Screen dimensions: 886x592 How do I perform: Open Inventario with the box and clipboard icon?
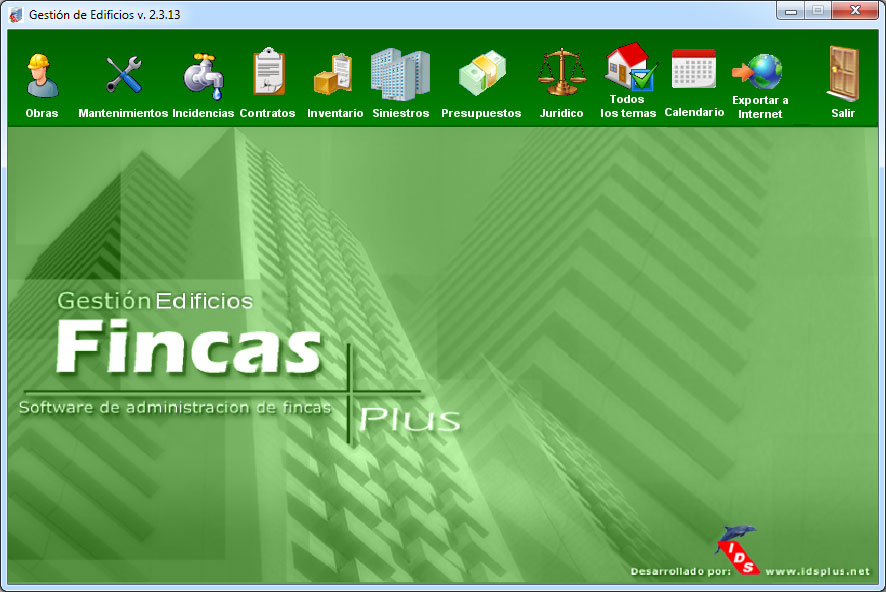333,74
